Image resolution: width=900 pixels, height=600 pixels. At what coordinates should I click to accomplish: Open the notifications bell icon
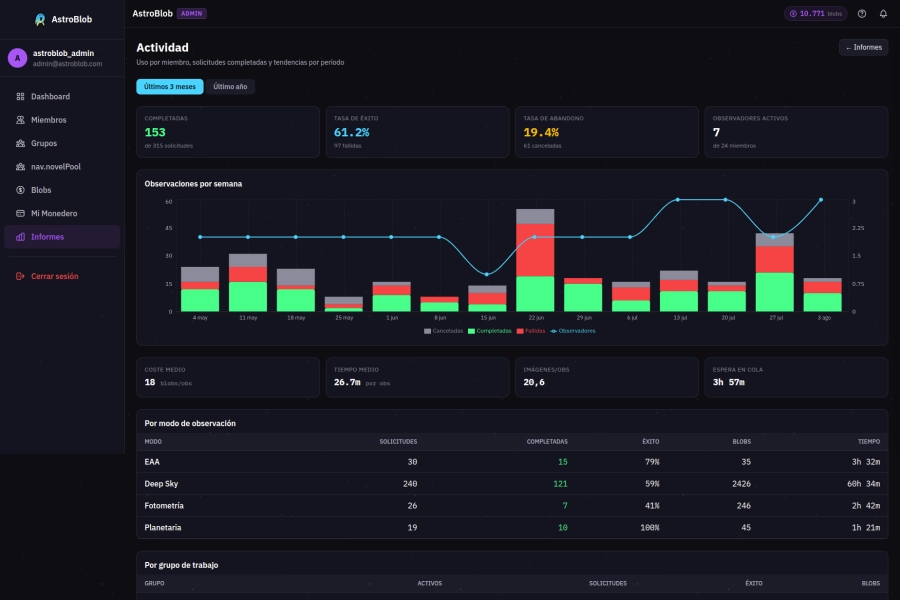(883, 14)
